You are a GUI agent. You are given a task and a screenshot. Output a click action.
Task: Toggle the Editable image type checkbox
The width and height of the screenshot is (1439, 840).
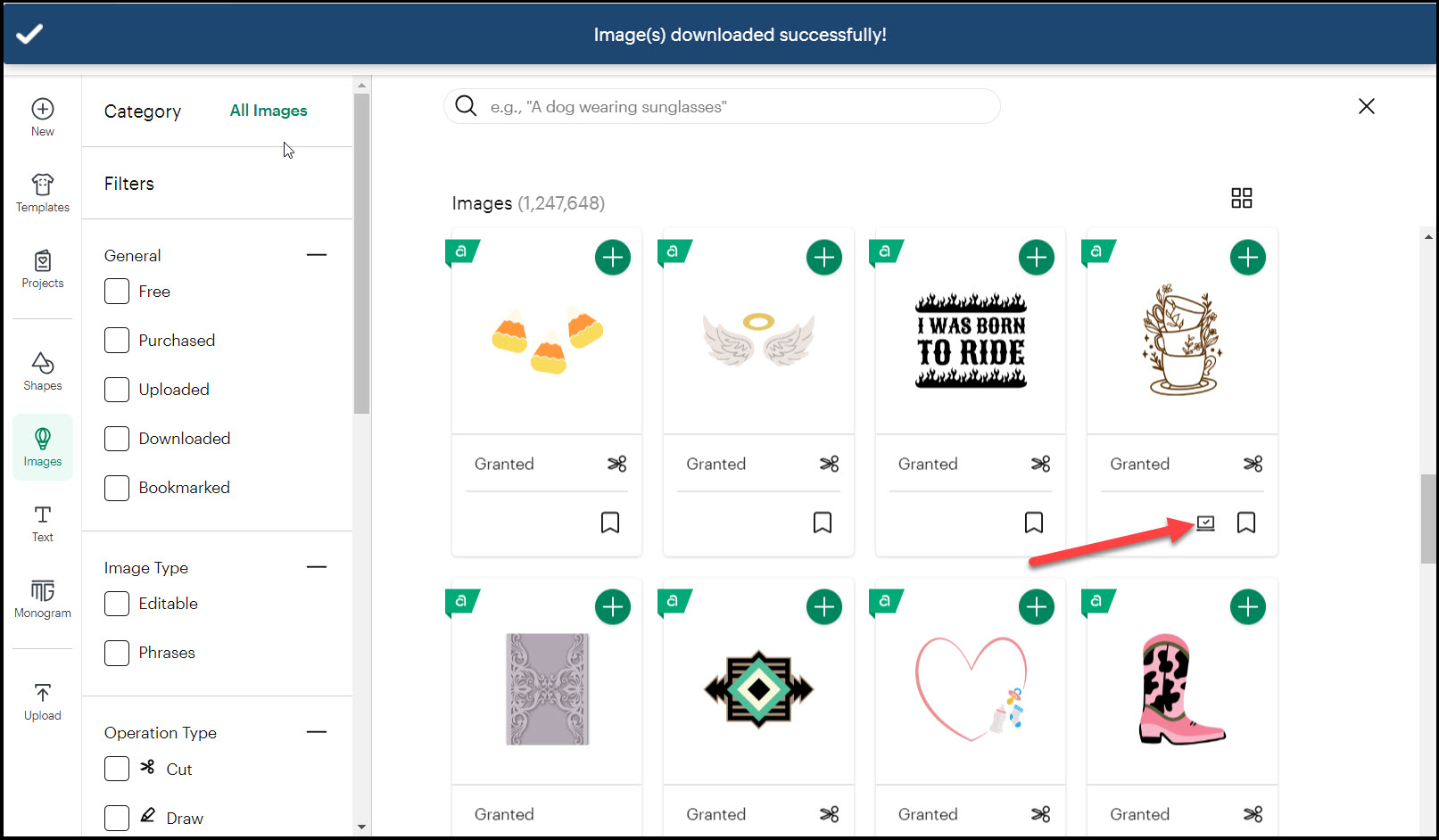pyautogui.click(x=117, y=604)
